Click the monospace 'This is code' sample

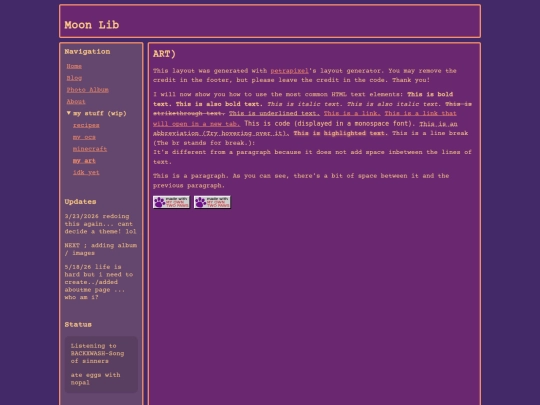[x=330, y=123]
